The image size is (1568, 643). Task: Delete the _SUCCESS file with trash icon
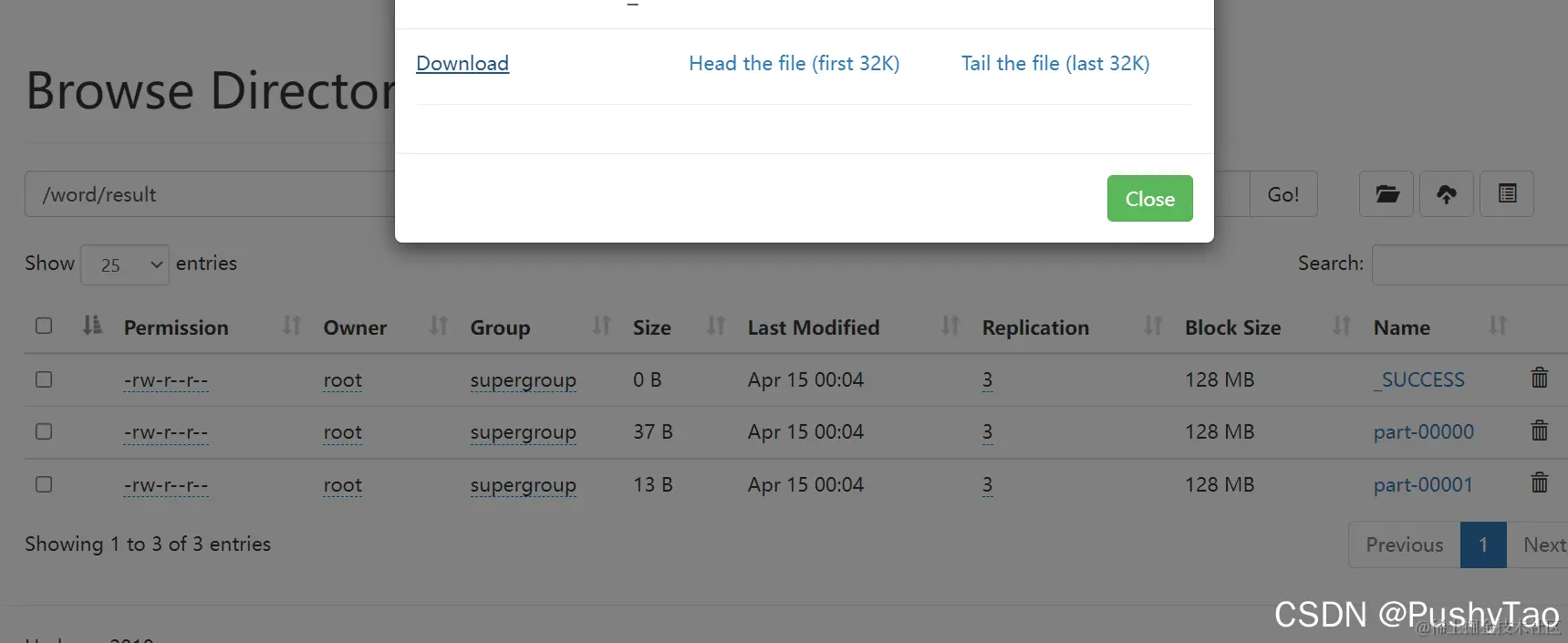(x=1540, y=378)
